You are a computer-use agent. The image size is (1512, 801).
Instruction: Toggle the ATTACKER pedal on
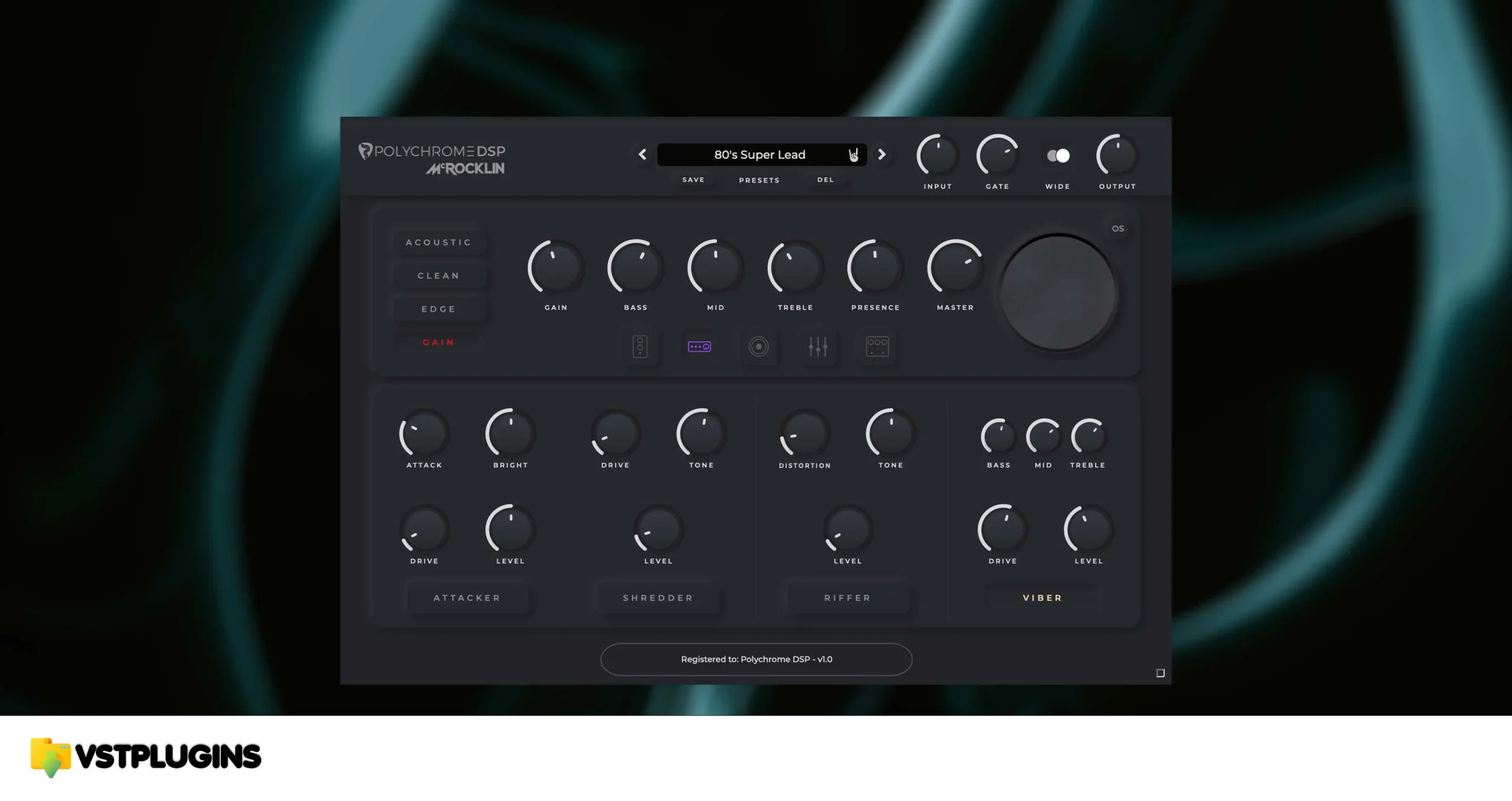pos(467,598)
